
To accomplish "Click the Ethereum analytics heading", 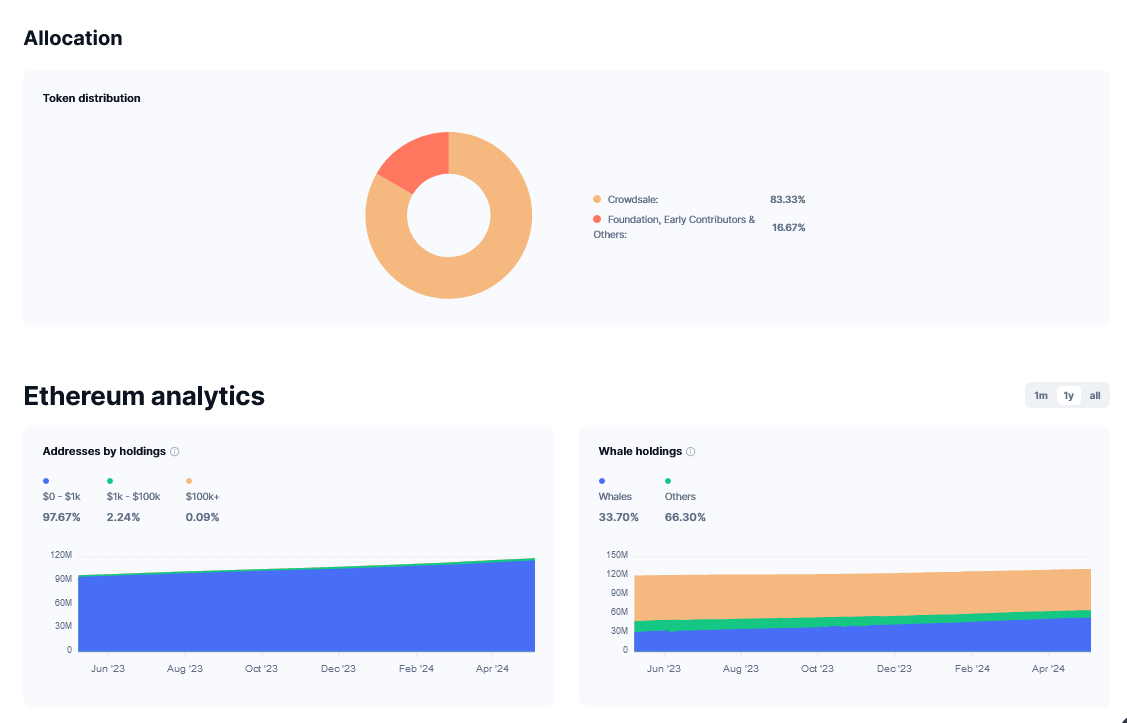I will [x=144, y=396].
